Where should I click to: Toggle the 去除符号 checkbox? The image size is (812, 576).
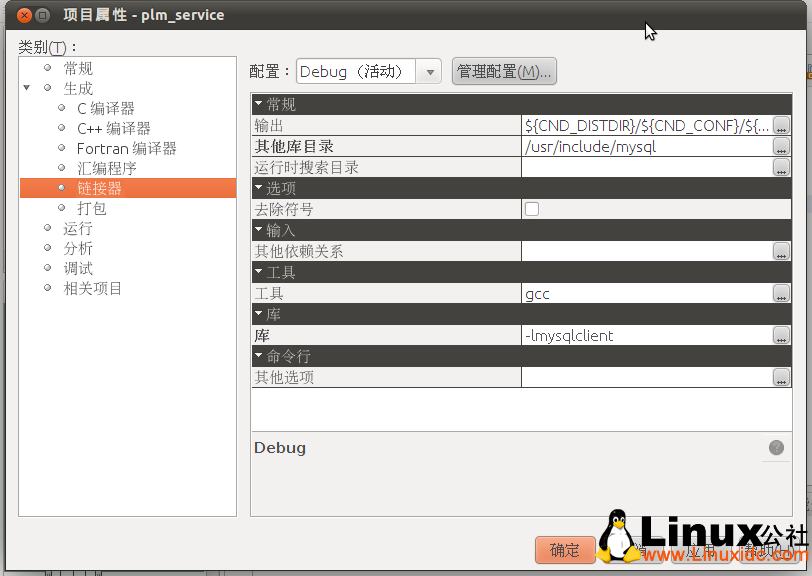click(532, 210)
